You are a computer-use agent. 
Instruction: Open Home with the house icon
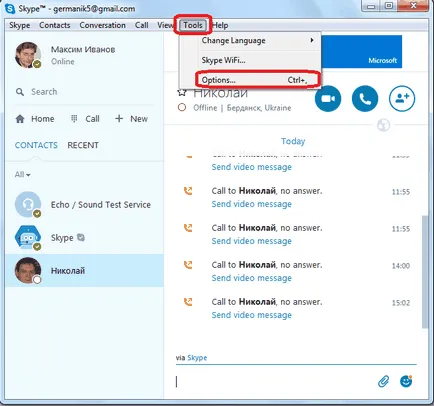tap(20, 119)
